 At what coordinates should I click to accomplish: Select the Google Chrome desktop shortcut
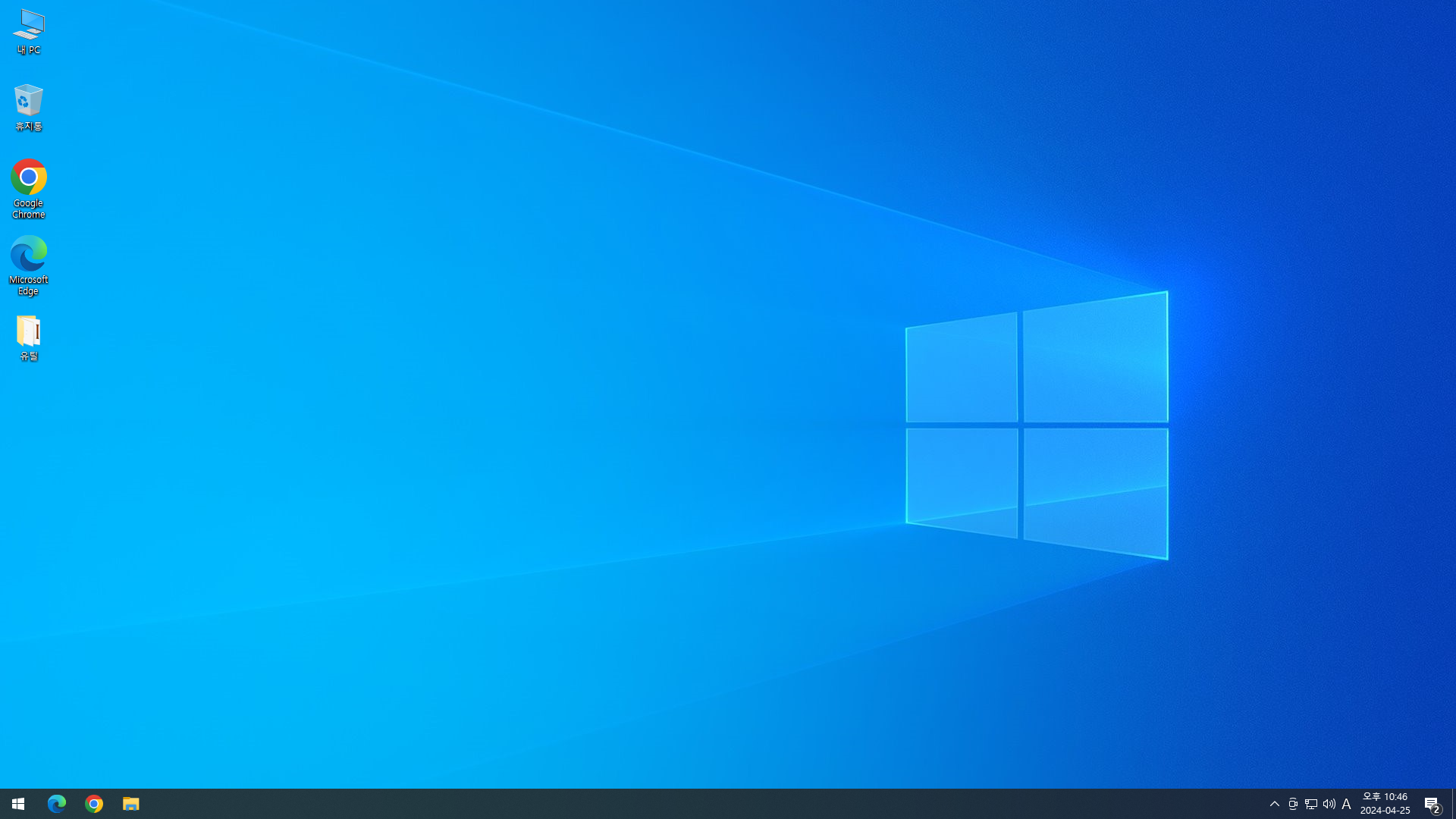(28, 189)
